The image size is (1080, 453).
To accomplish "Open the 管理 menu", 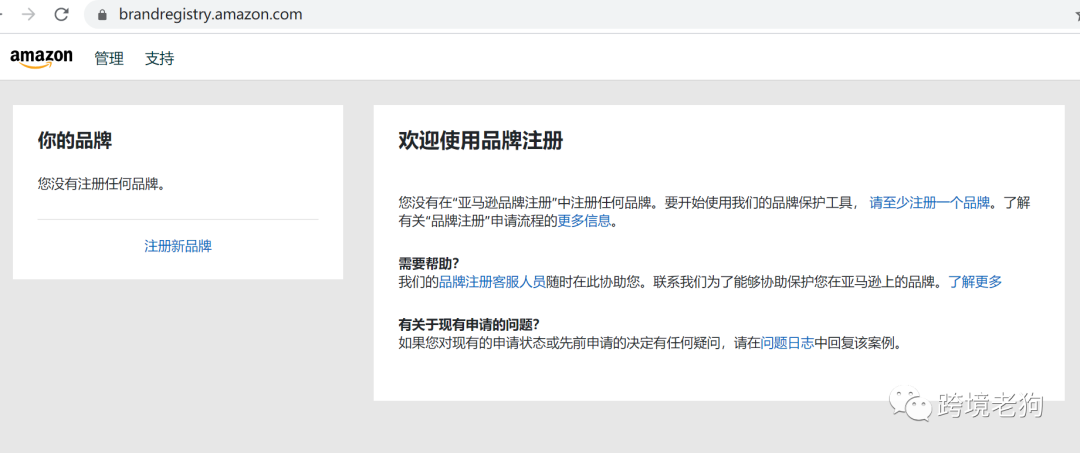I will tap(109, 59).
